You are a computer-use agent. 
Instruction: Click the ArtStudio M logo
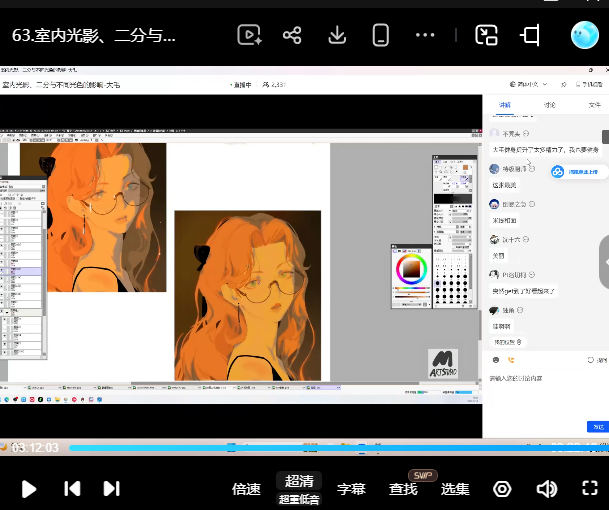443,364
